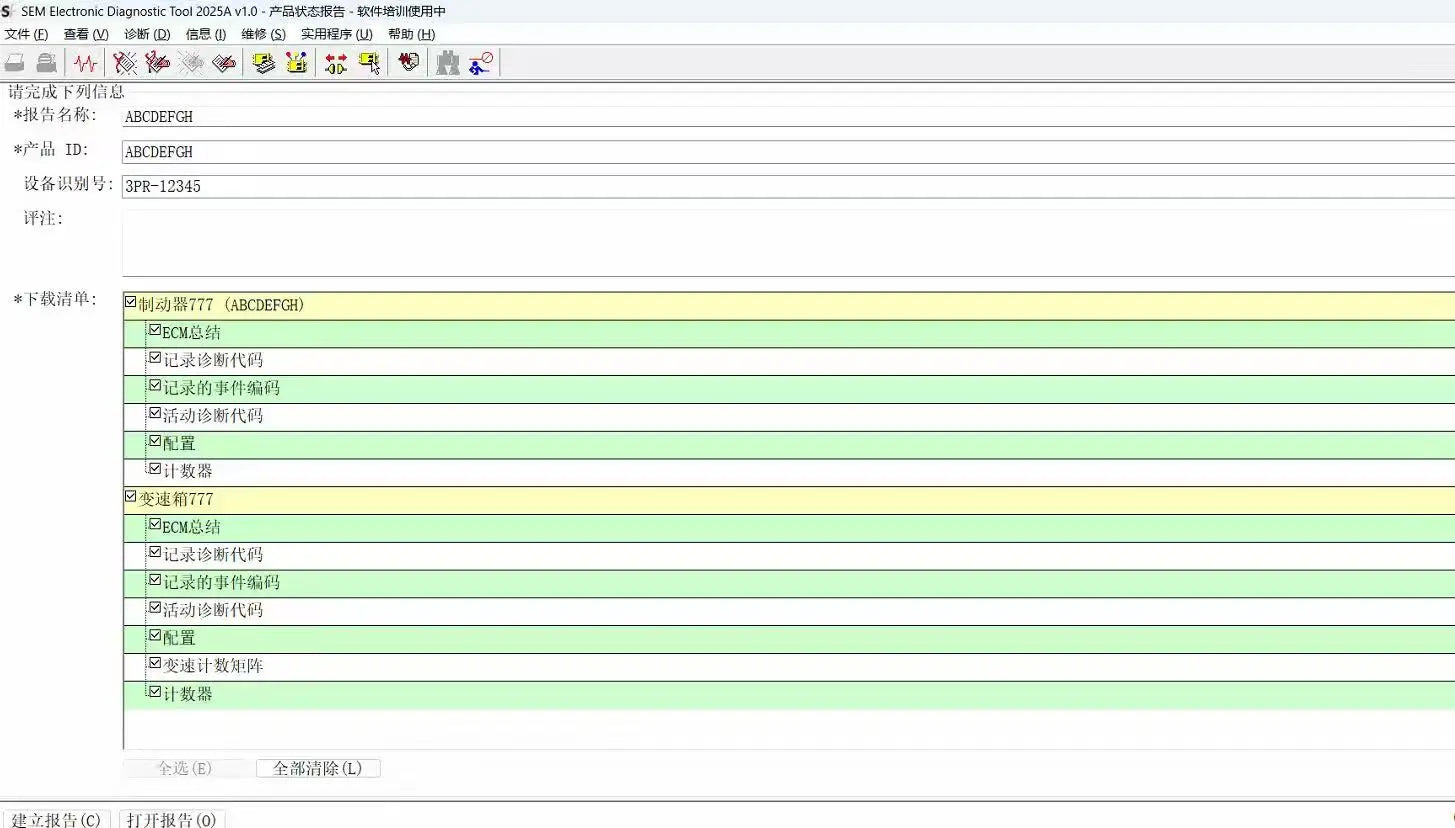
Task: Uncheck 计数器 under 变速箱777
Action: [155, 691]
